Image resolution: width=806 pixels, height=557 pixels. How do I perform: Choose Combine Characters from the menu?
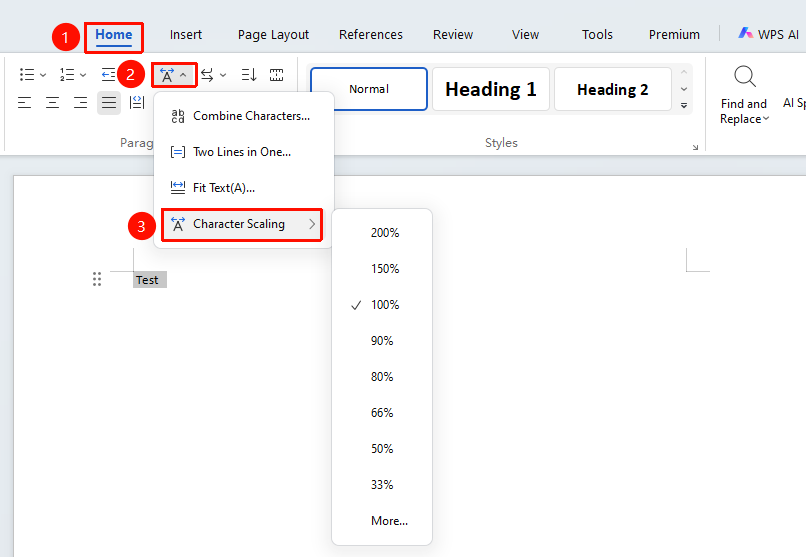243,116
